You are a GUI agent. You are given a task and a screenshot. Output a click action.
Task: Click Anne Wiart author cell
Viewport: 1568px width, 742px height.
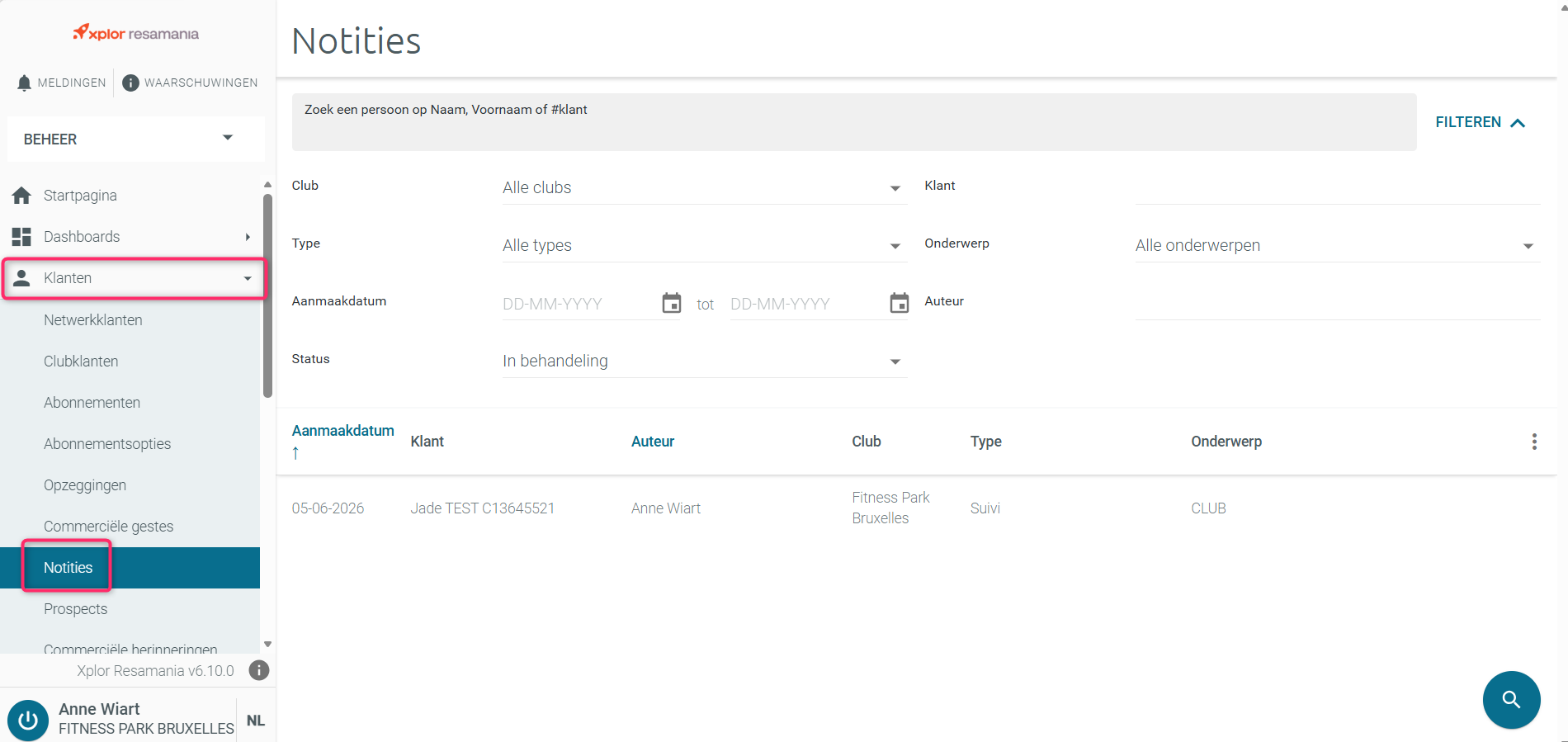point(666,508)
